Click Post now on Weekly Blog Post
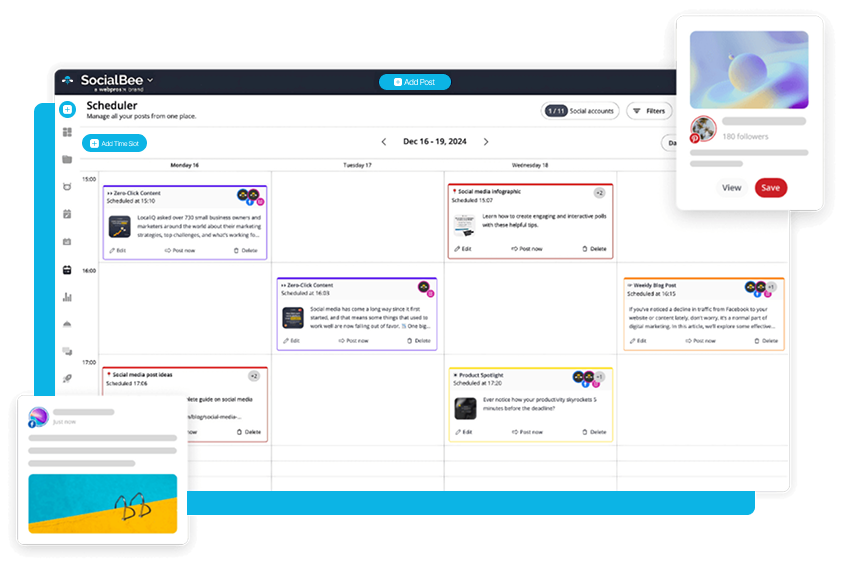The image size is (844, 565). (x=699, y=341)
